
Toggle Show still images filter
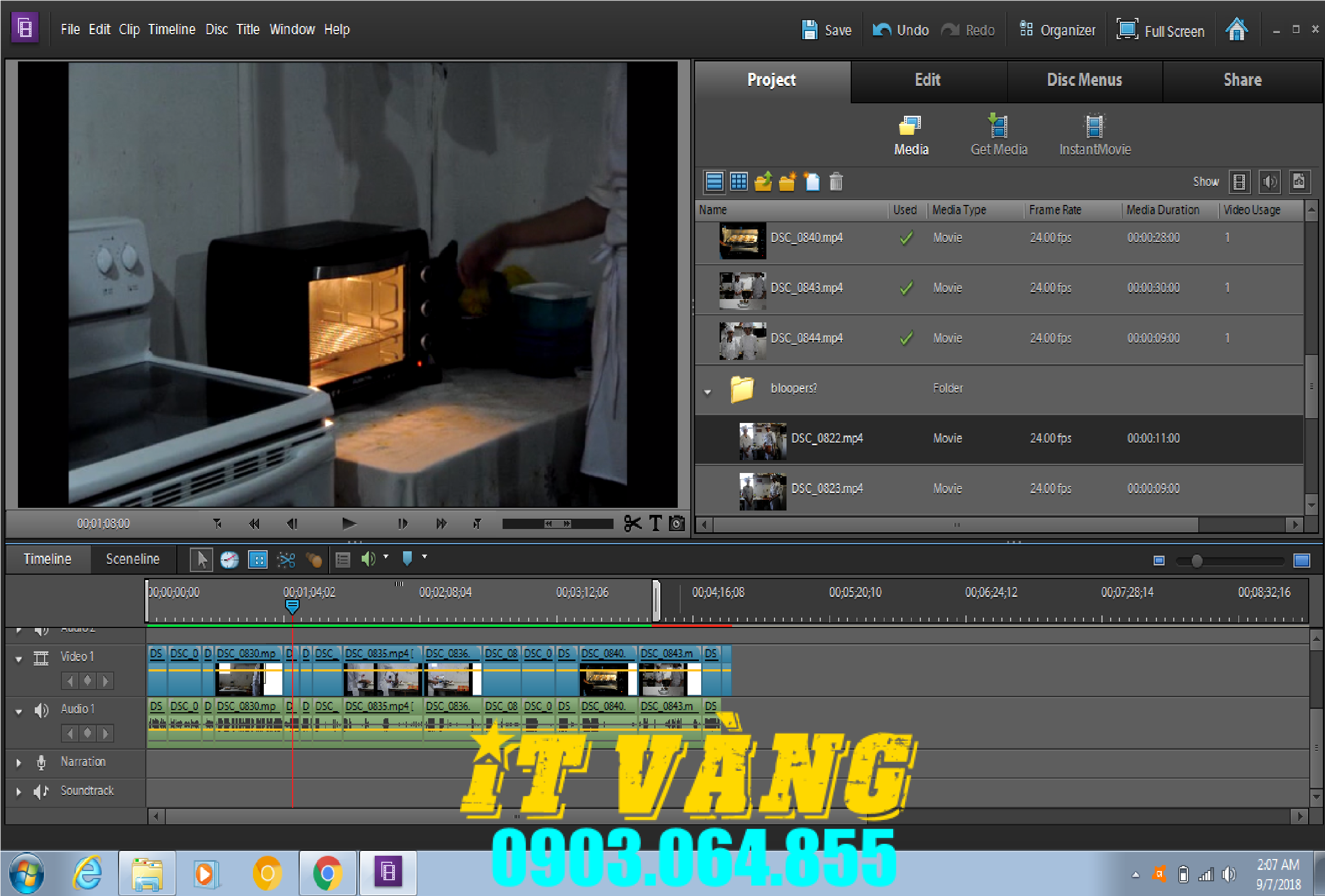click(x=1299, y=182)
